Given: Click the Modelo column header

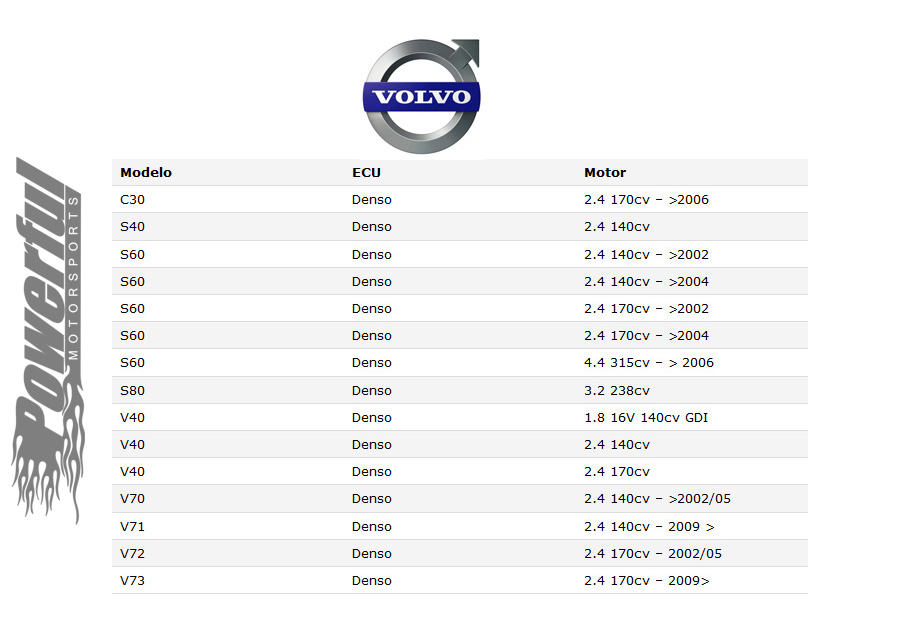Looking at the screenshot, I should click(146, 173).
